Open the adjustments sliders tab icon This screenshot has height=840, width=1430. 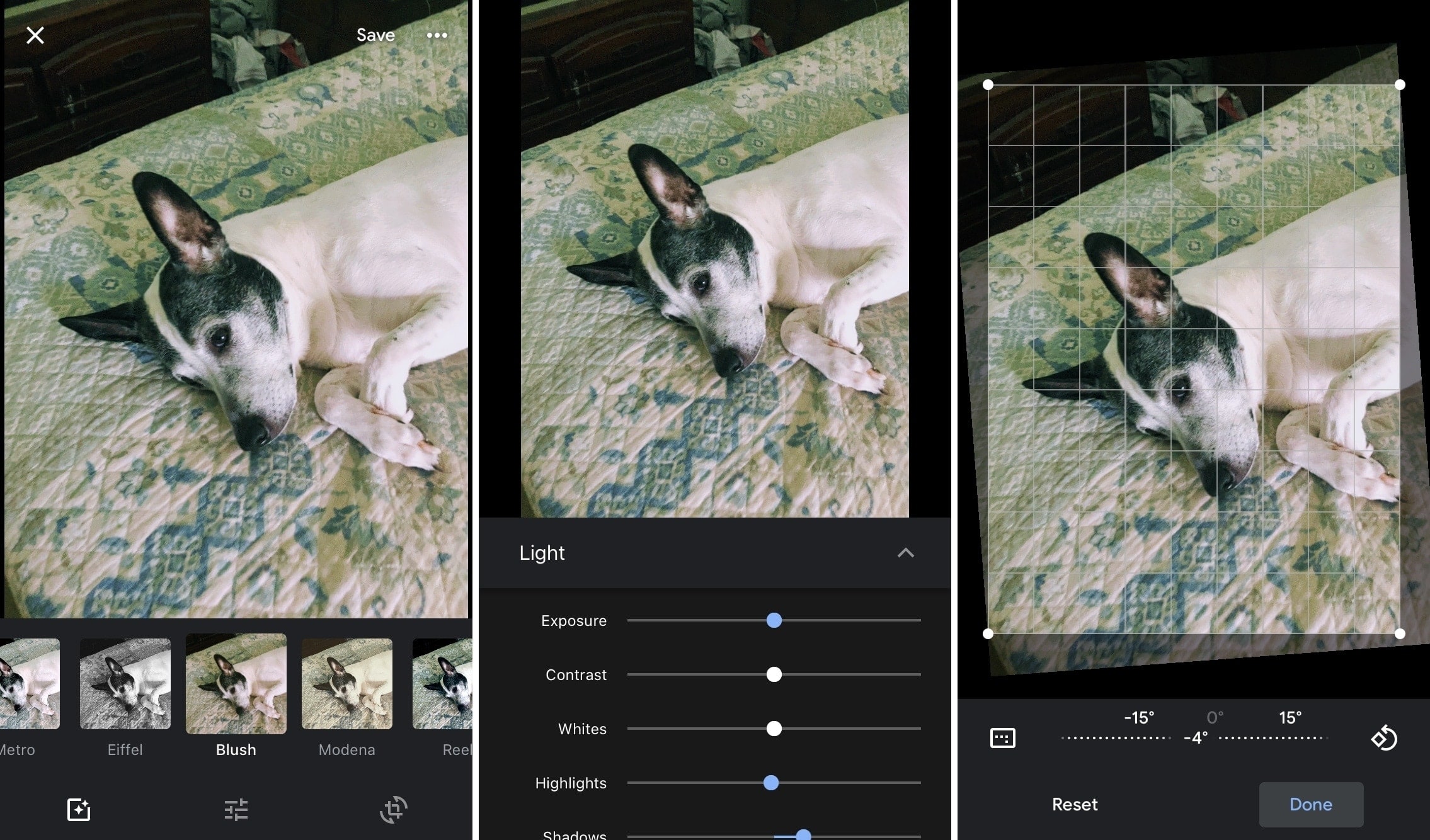tap(236, 810)
